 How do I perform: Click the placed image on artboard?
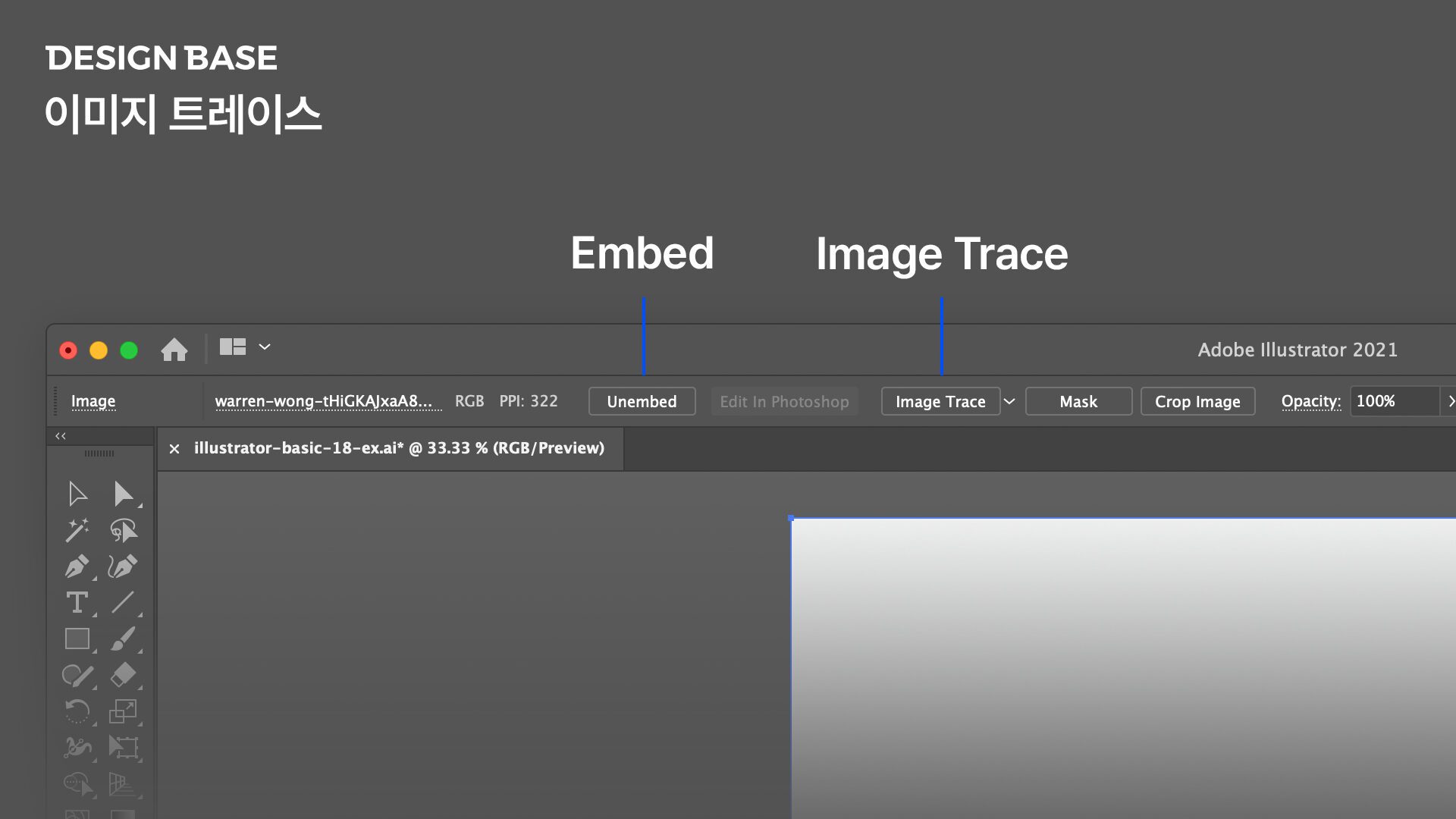(1122, 667)
